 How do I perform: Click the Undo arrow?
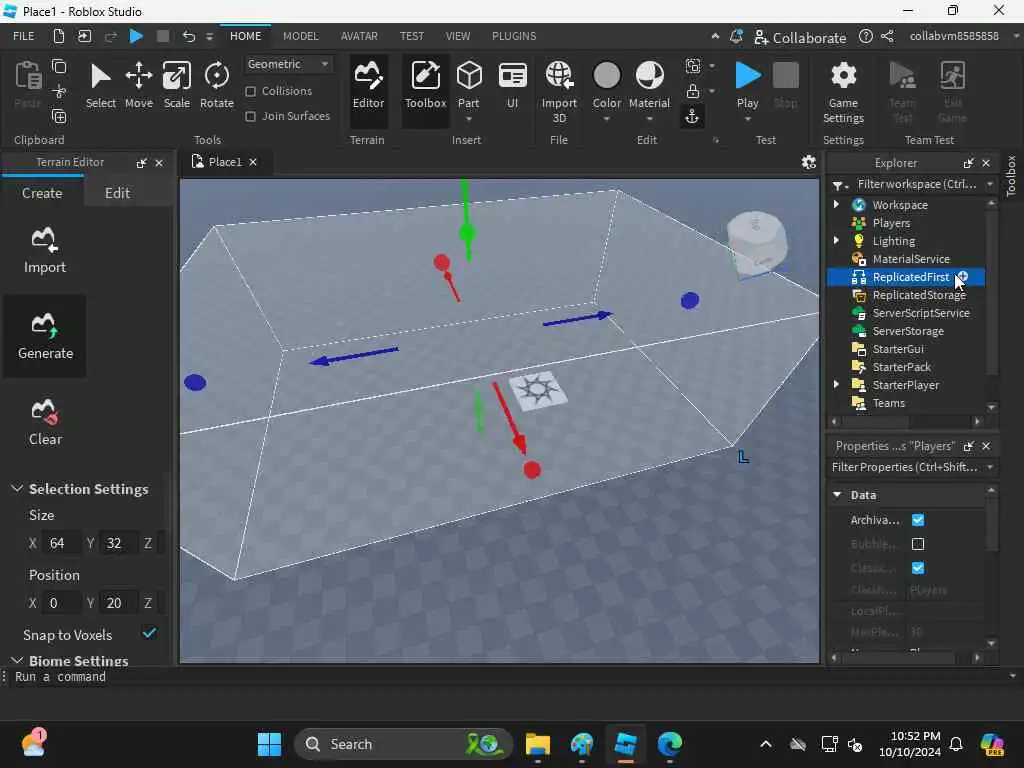tap(188, 36)
